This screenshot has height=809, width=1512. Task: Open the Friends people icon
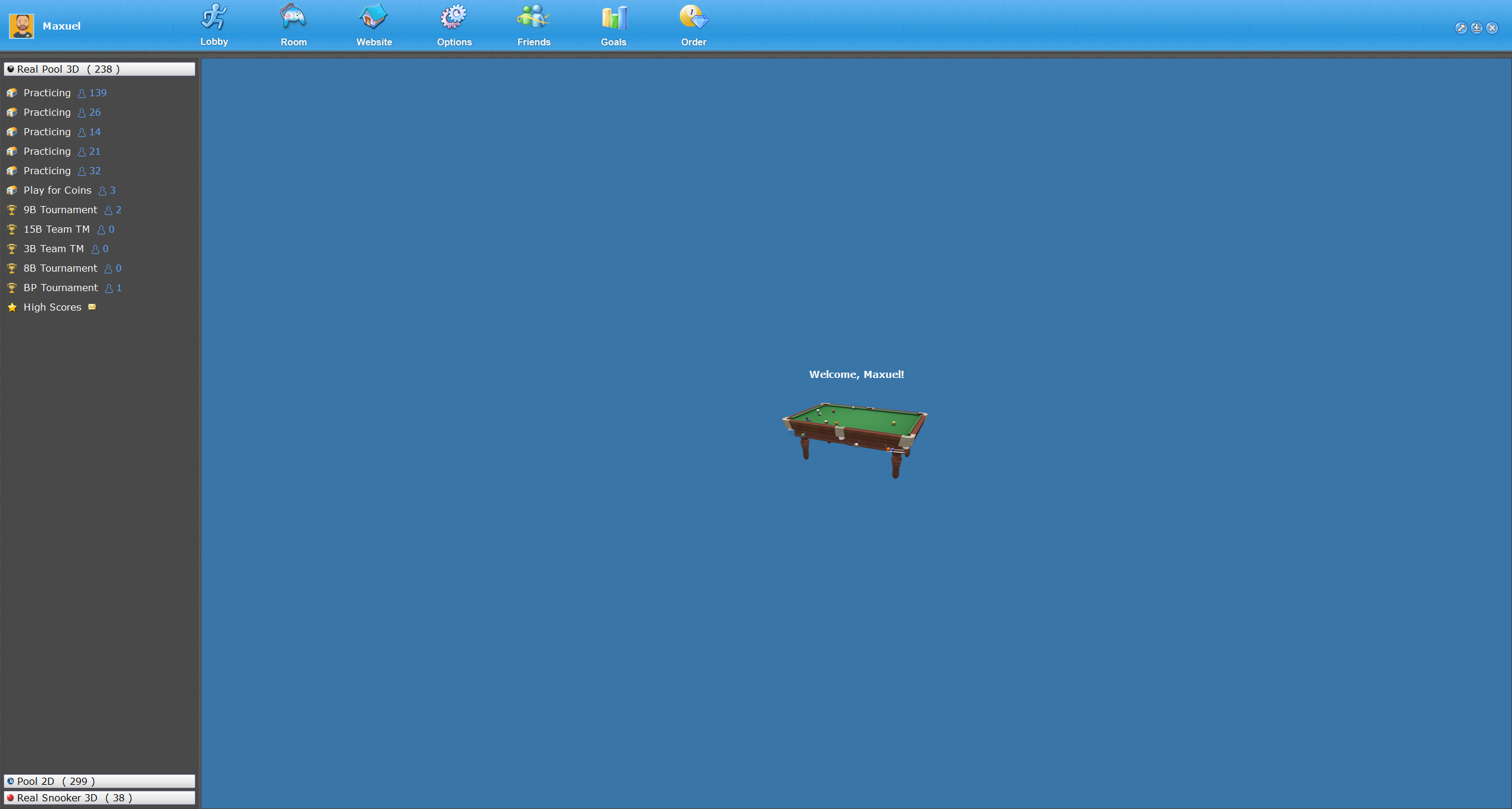click(x=533, y=18)
